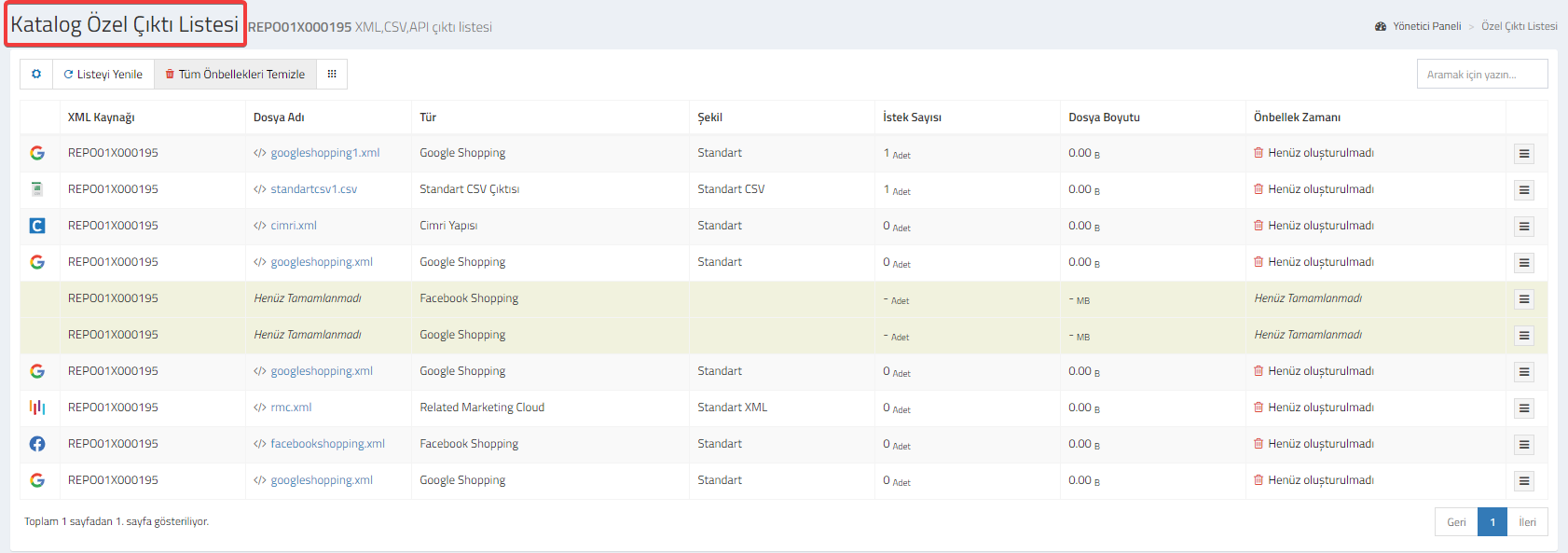1568x553 pixels.
Task: Expand row menu for rmc.xml
Action: 1524,408
